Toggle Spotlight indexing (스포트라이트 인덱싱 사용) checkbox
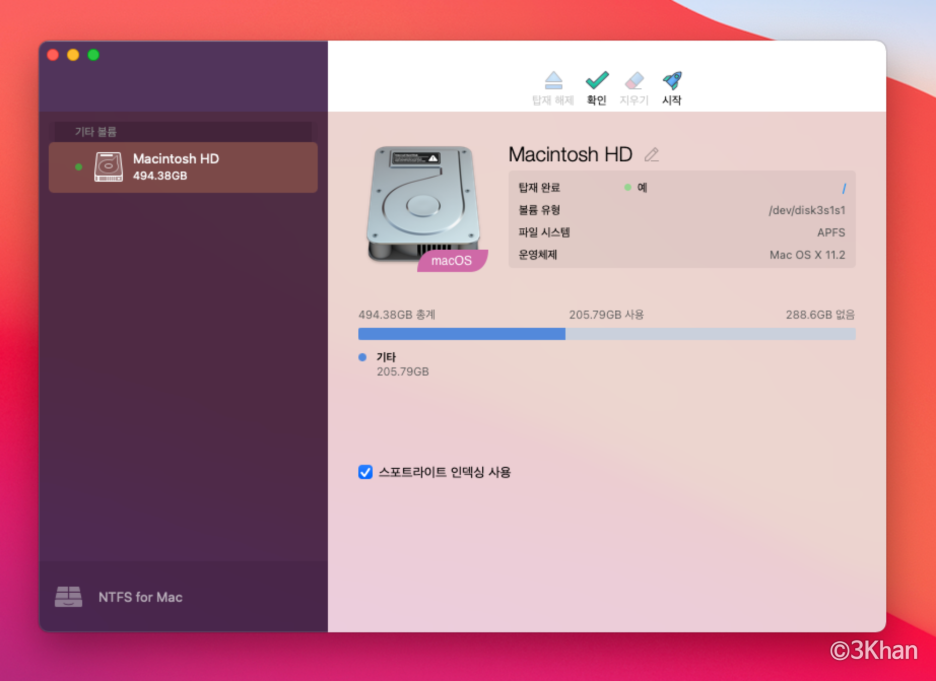Viewport: 936px width, 681px height. [365, 472]
